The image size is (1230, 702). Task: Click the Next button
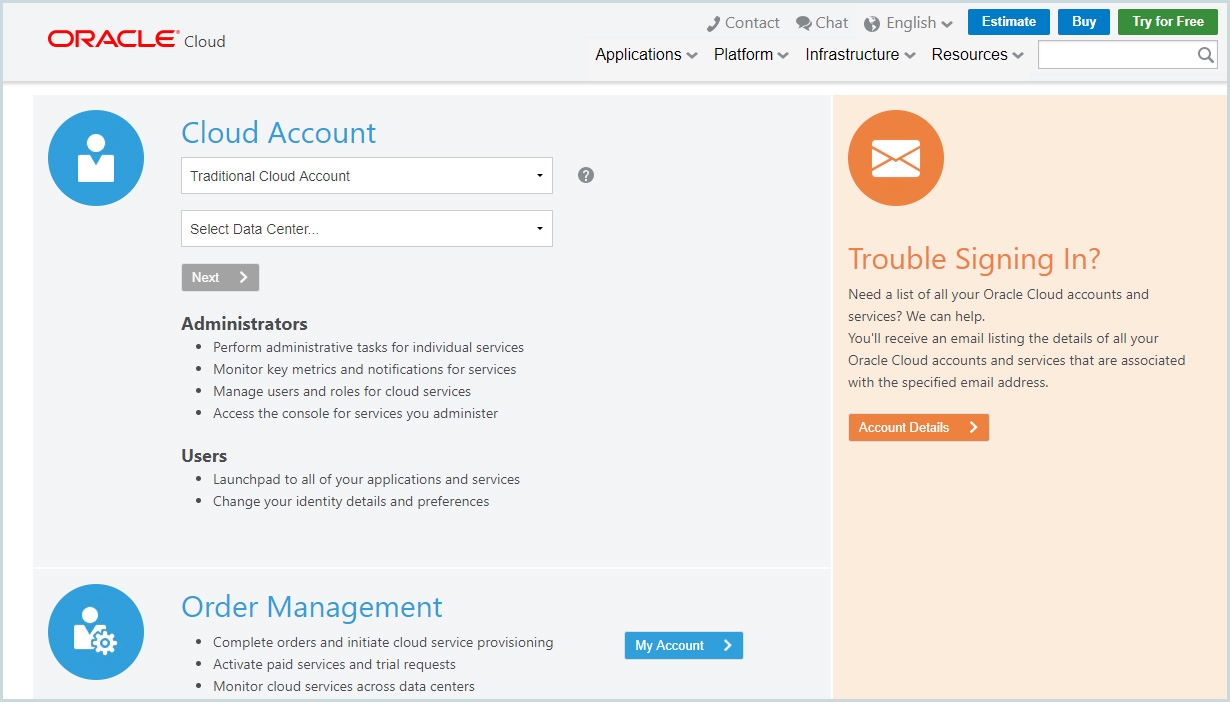click(x=220, y=278)
